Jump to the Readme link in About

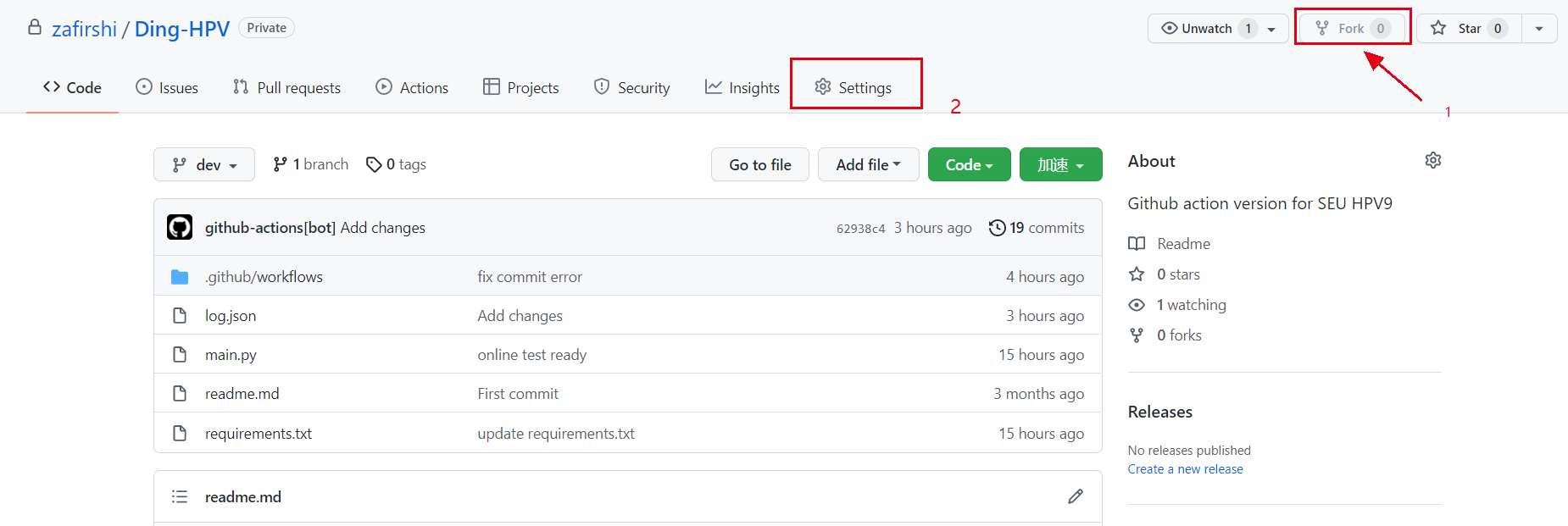pos(1170,244)
